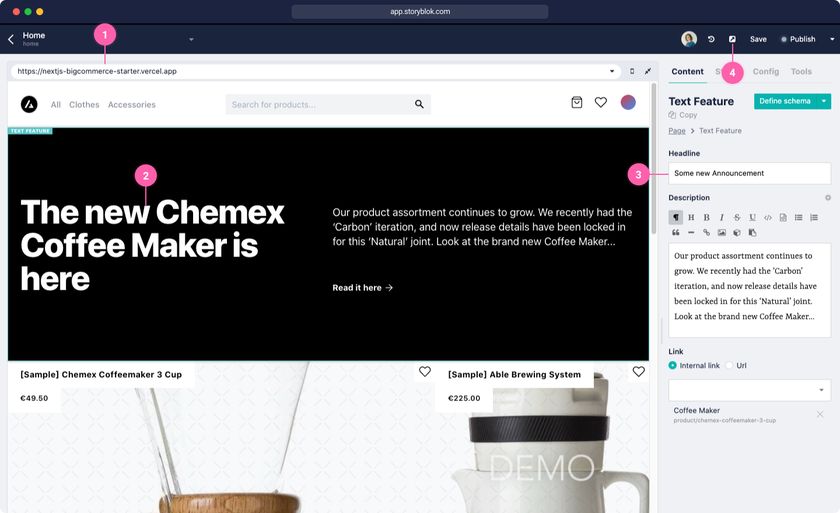
Task: Favorite the Chemex Coffeemaker product heart
Action: (x=424, y=371)
